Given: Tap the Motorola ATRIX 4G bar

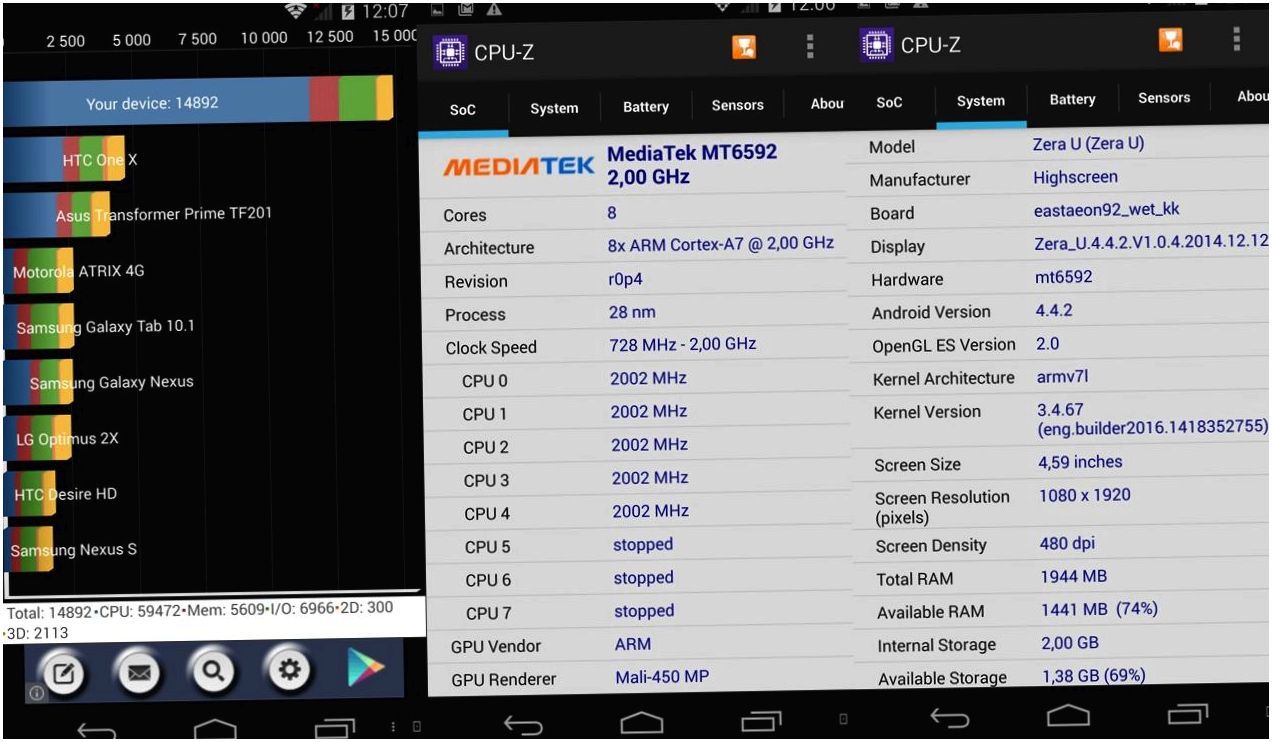Looking at the screenshot, I should coord(39,271).
